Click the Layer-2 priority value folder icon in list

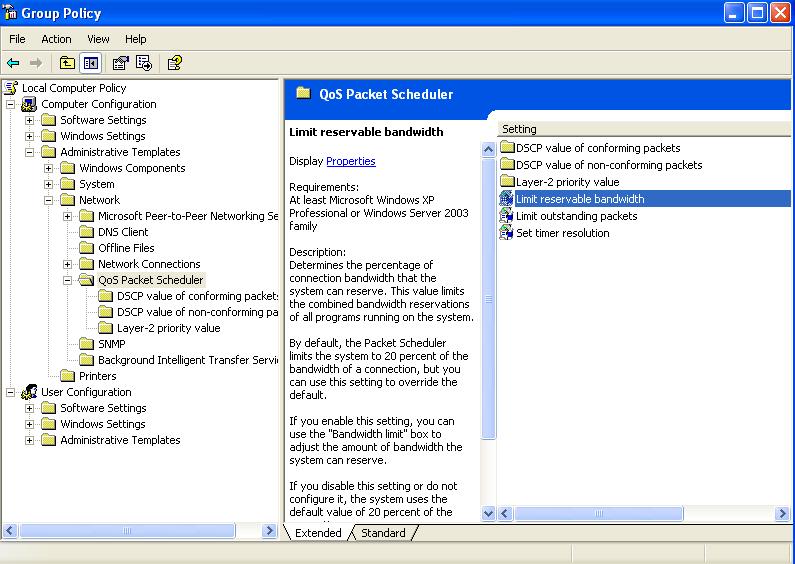pyautogui.click(x=508, y=182)
